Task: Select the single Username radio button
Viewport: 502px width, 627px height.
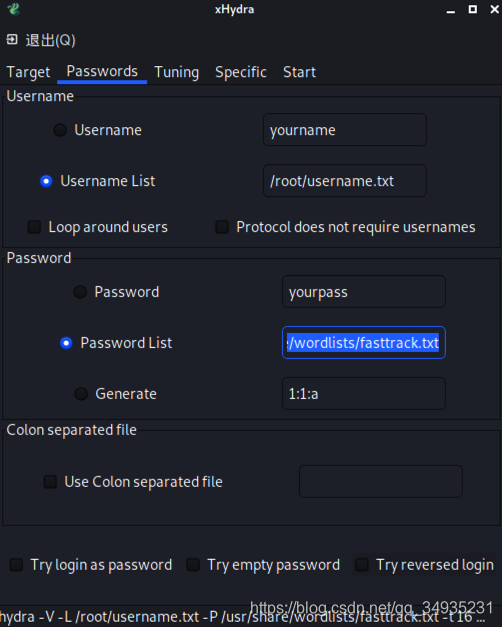Action: pyautogui.click(x=60, y=130)
